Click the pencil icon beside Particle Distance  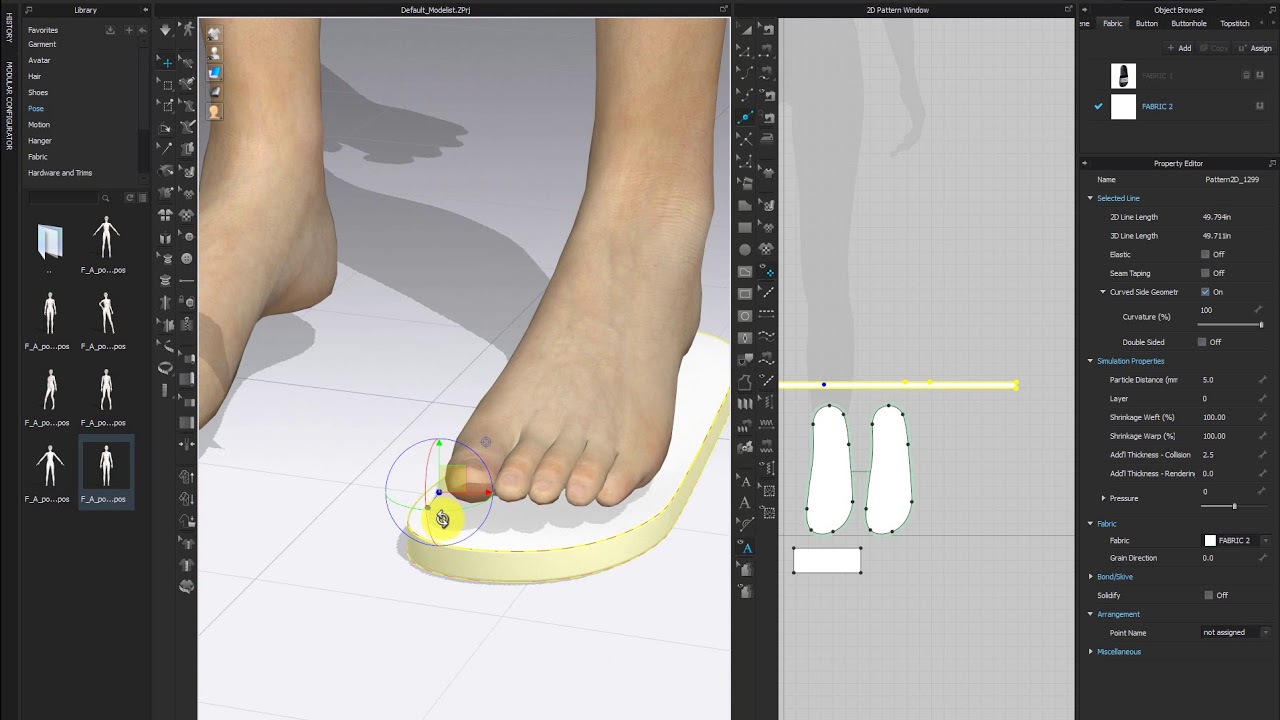pyautogui.click(x=1262, y=380)
